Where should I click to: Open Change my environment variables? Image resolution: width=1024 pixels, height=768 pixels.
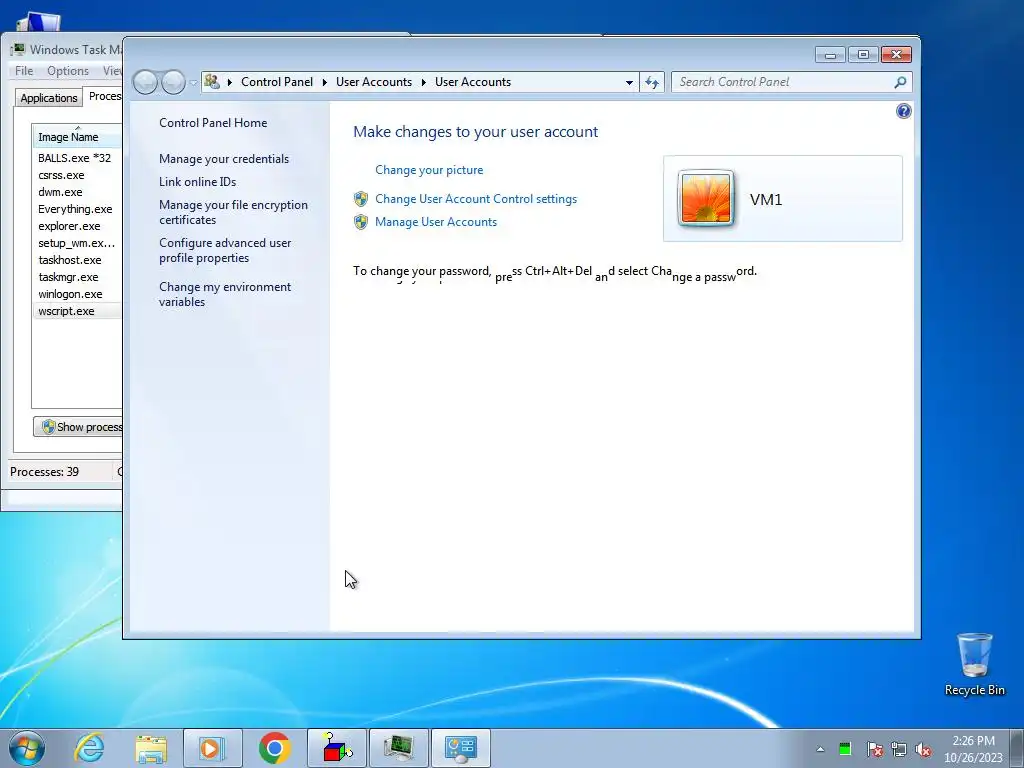[225, 294]
